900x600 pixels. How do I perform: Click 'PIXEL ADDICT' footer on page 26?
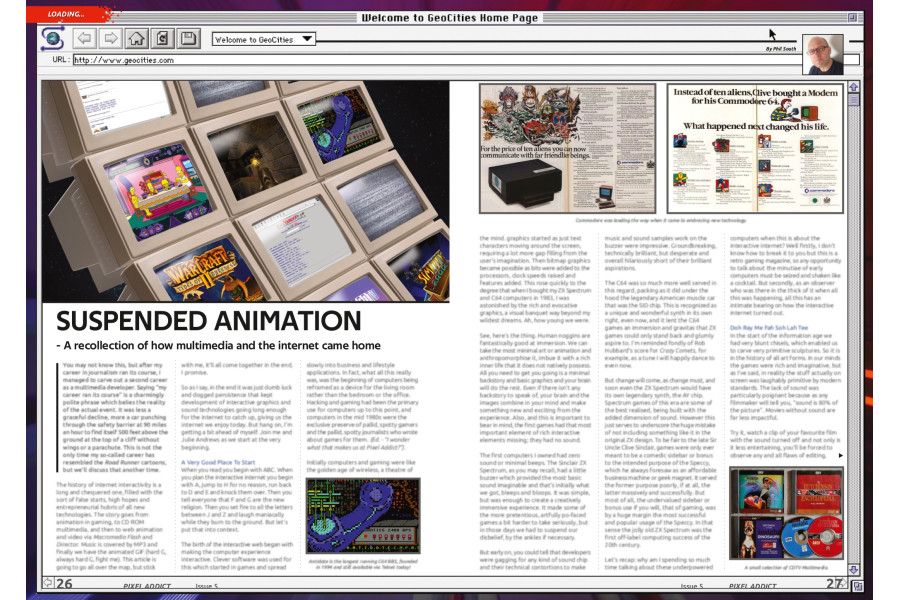[x=147, y=586]
